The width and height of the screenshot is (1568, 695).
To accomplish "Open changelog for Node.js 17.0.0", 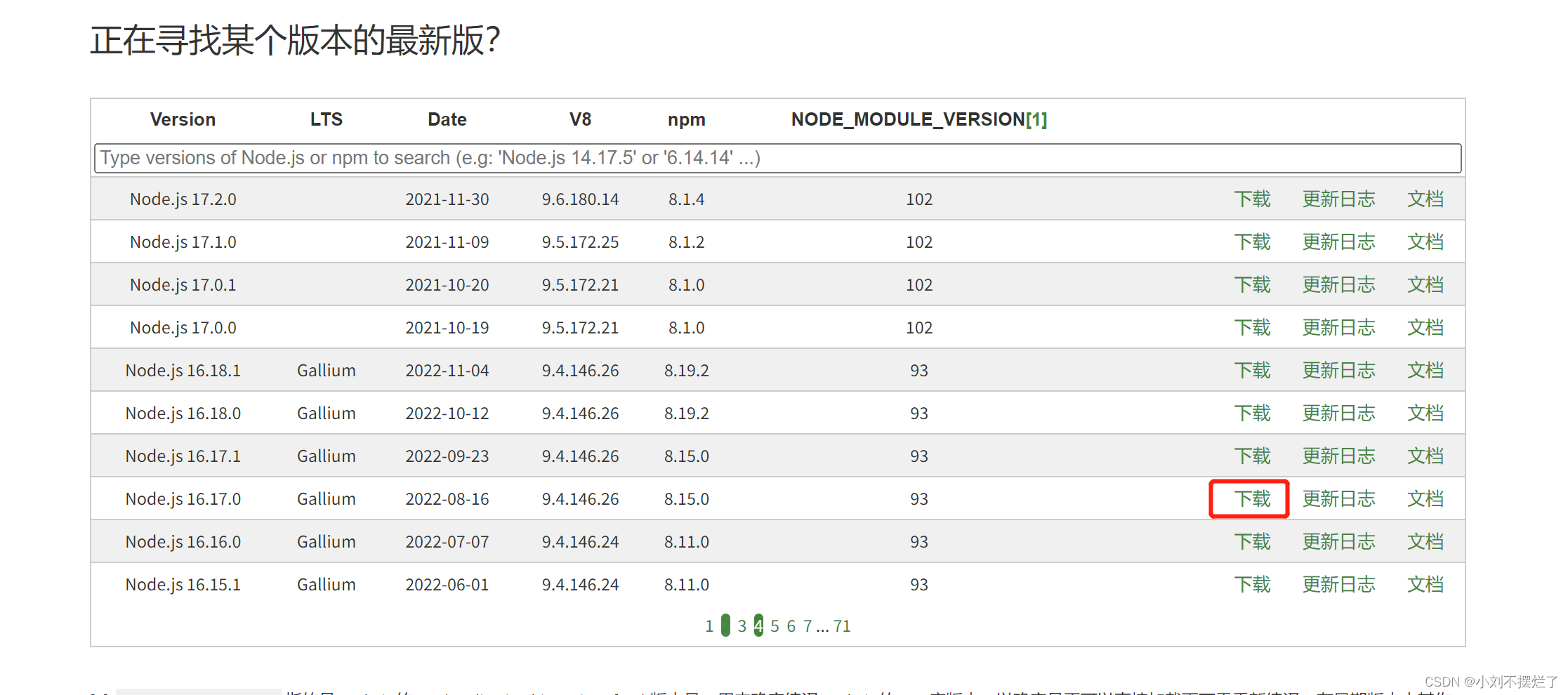I will point(1338,328).
